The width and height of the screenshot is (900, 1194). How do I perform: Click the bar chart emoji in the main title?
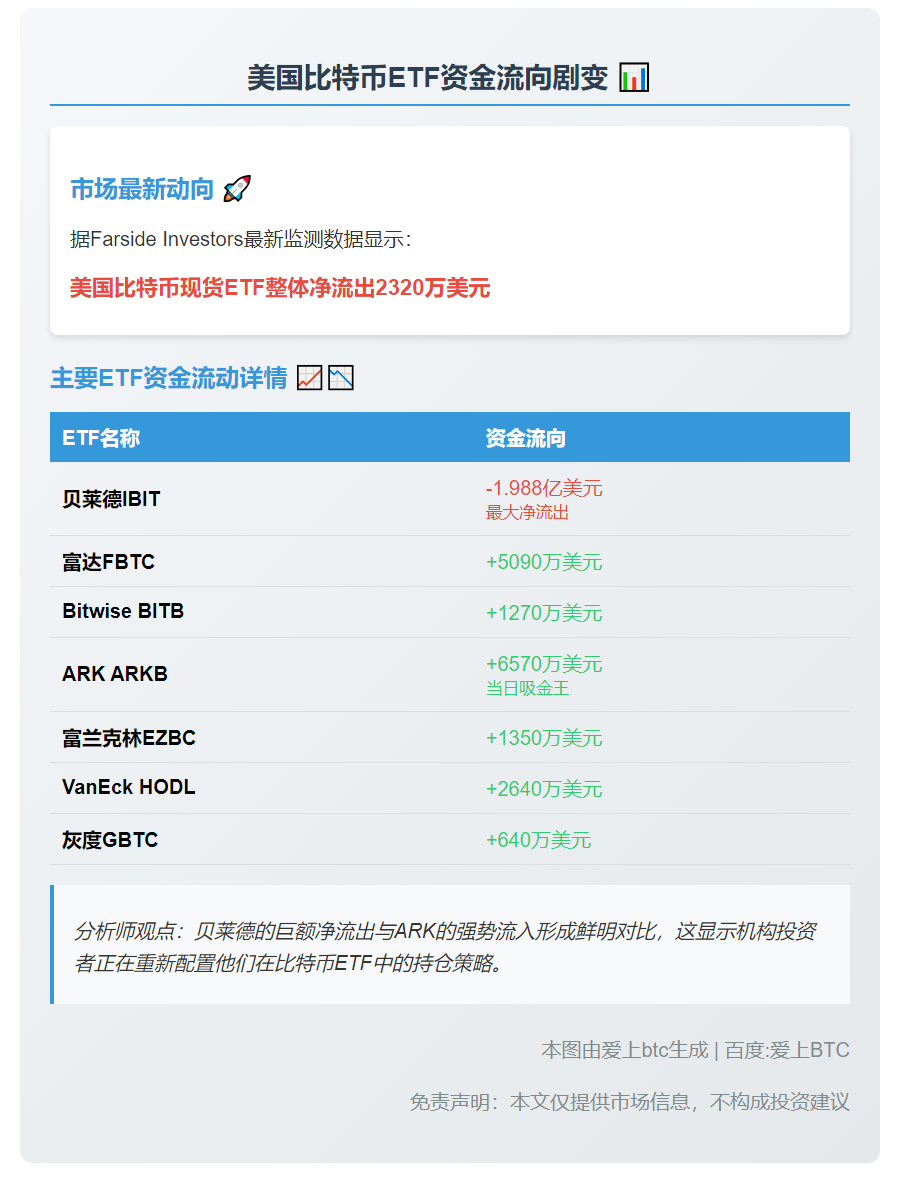coord(636,77)
